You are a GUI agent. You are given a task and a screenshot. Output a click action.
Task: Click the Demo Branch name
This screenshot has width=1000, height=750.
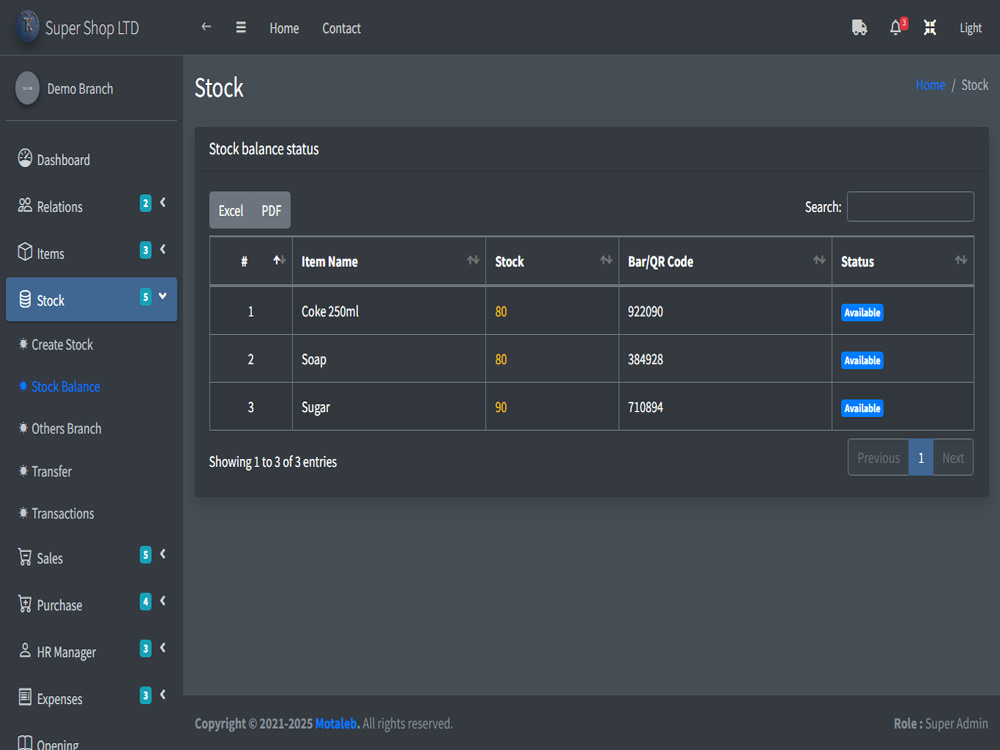tap(80, 89)
